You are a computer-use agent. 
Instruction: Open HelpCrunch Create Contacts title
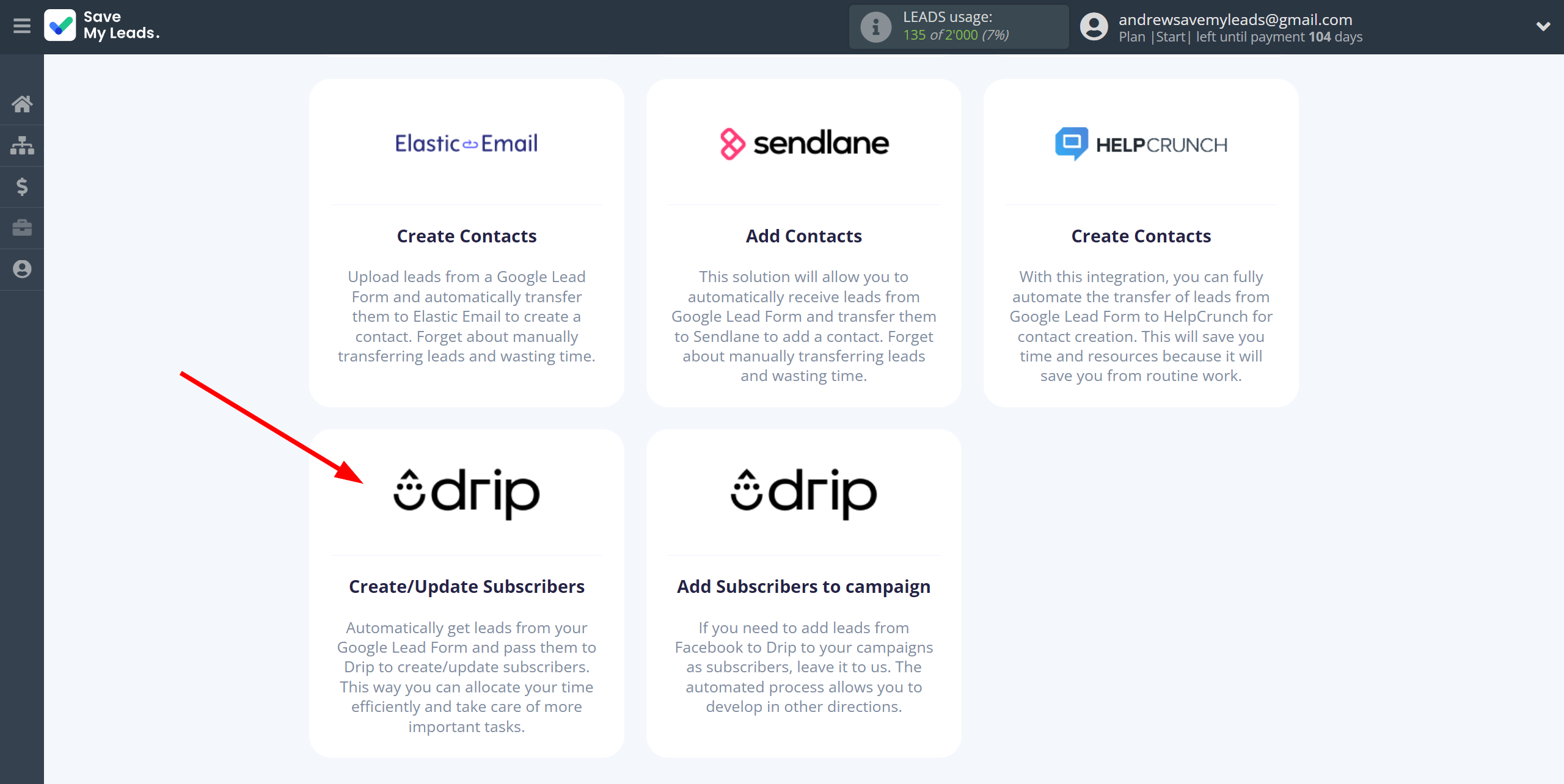point(1141,236)
